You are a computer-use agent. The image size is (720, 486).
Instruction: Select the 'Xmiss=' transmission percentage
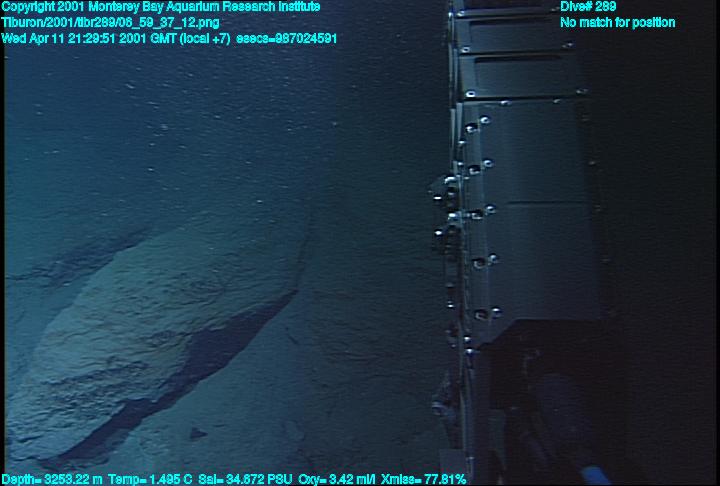[x=424, y=480]
